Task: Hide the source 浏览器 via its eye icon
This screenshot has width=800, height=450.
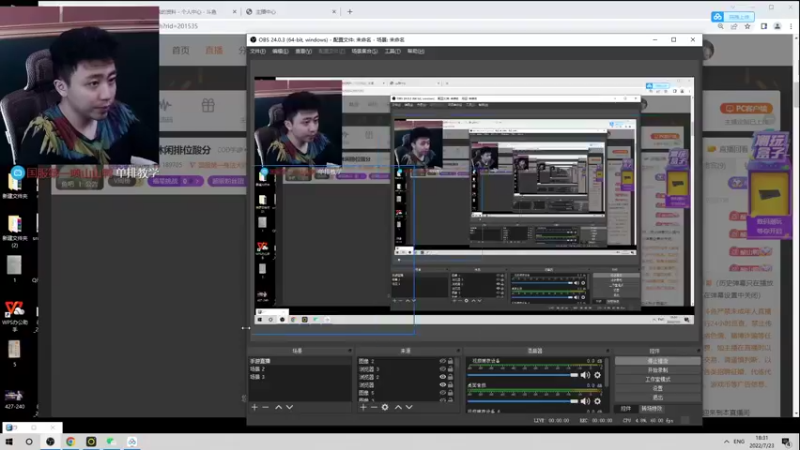Action: (x=442, y=385)
